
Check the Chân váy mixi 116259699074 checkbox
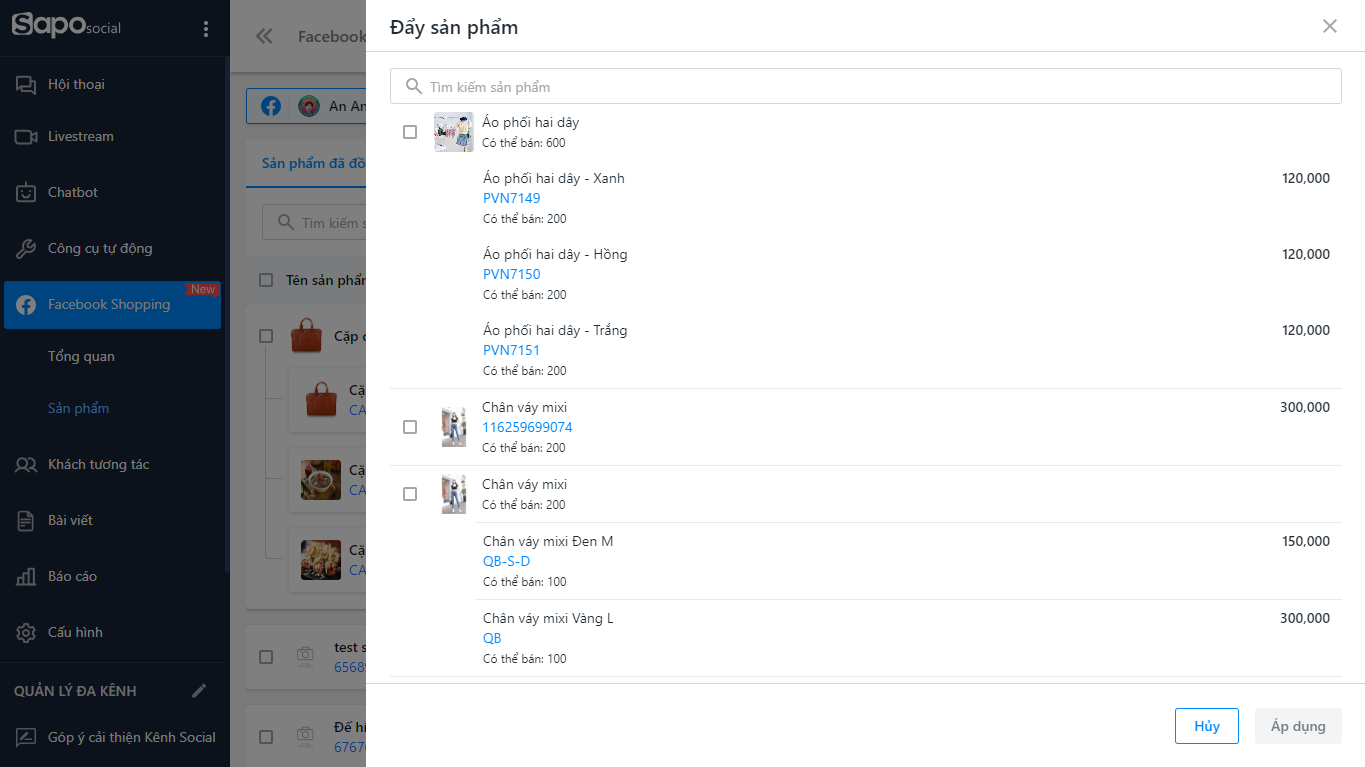point(410,427)
